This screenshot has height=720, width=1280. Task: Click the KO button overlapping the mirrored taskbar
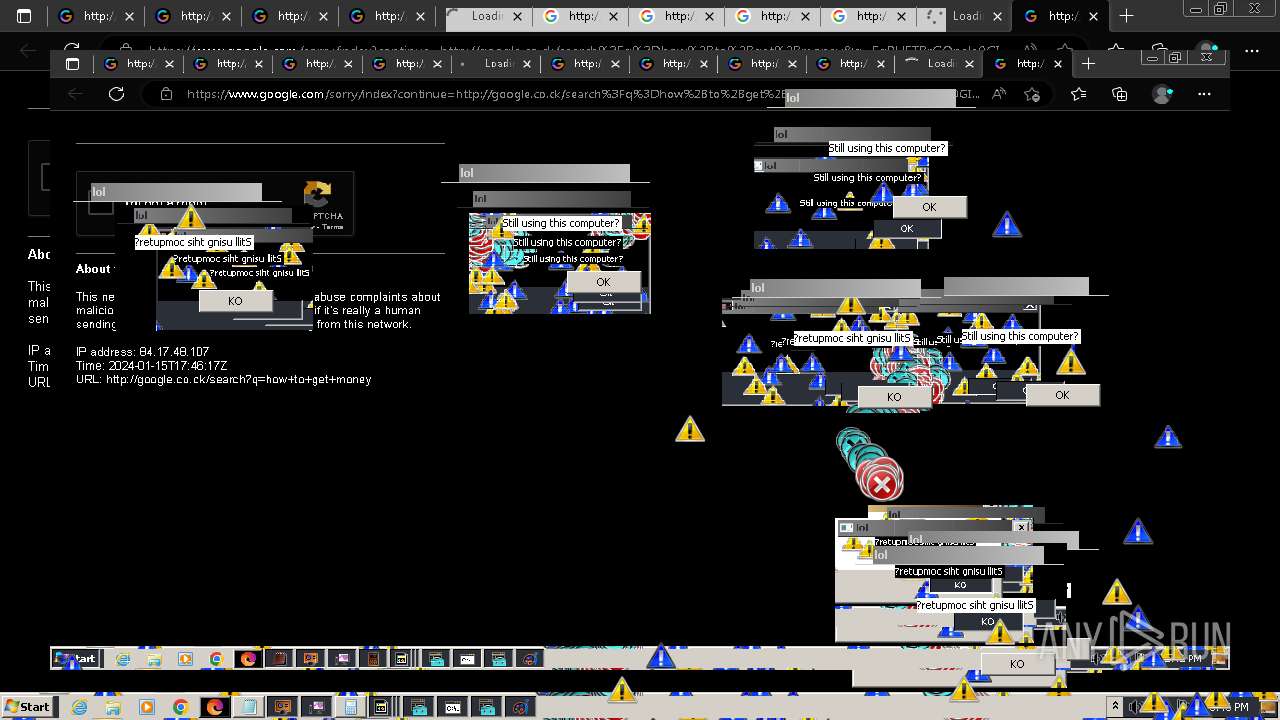tap(1017, 664)
